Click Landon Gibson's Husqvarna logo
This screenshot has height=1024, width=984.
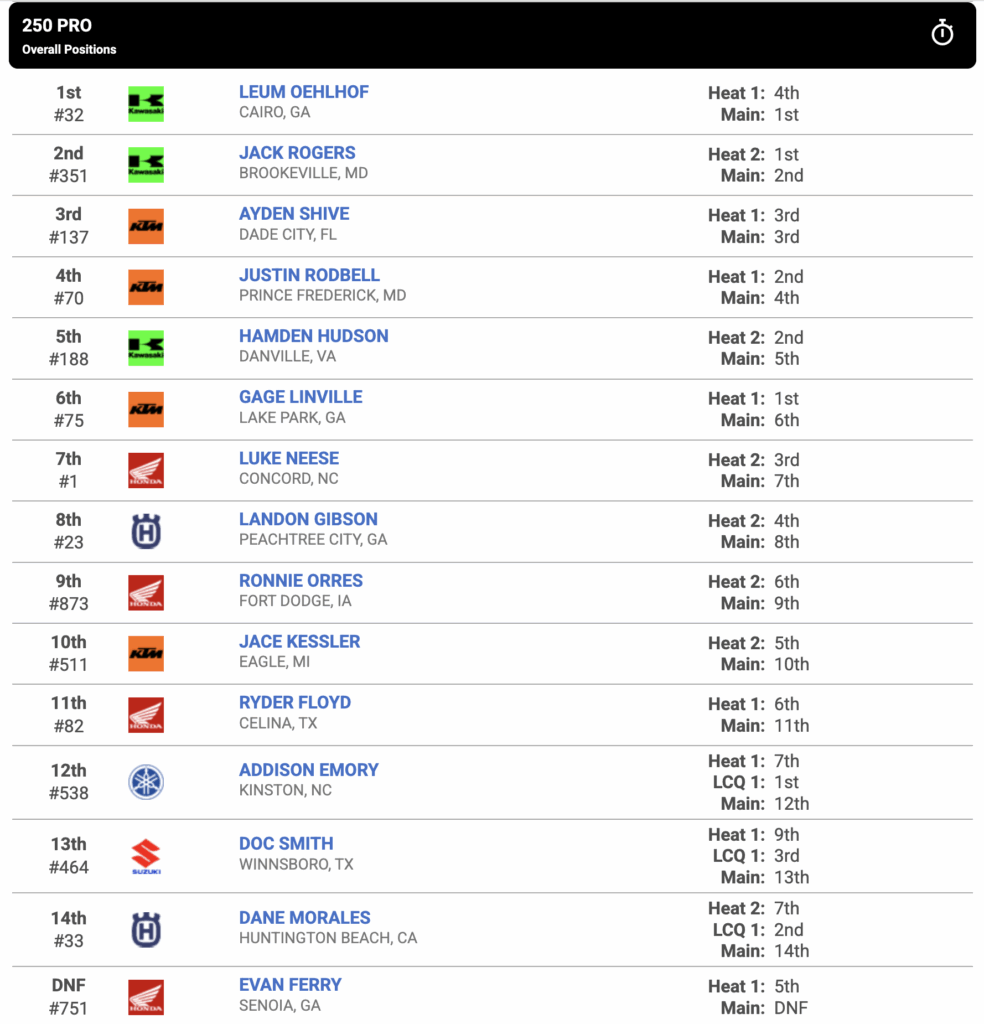(146, 531)
